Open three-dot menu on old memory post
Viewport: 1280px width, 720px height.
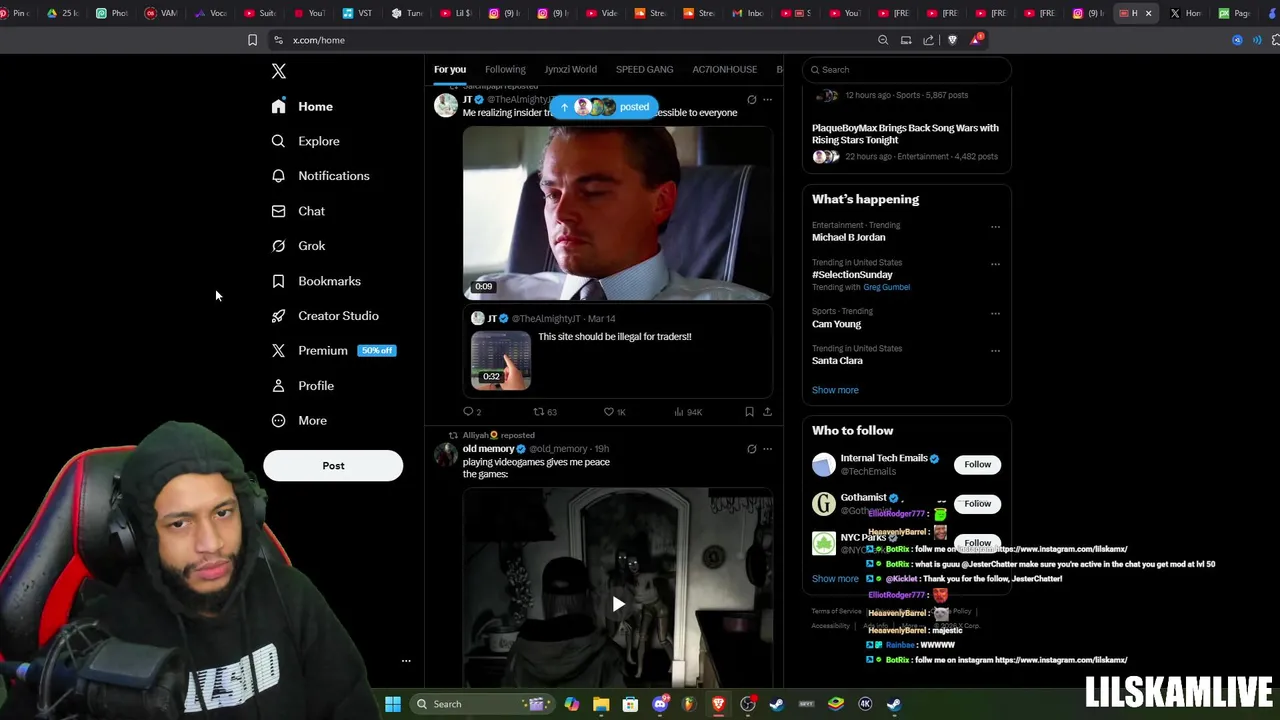[767, 449]
